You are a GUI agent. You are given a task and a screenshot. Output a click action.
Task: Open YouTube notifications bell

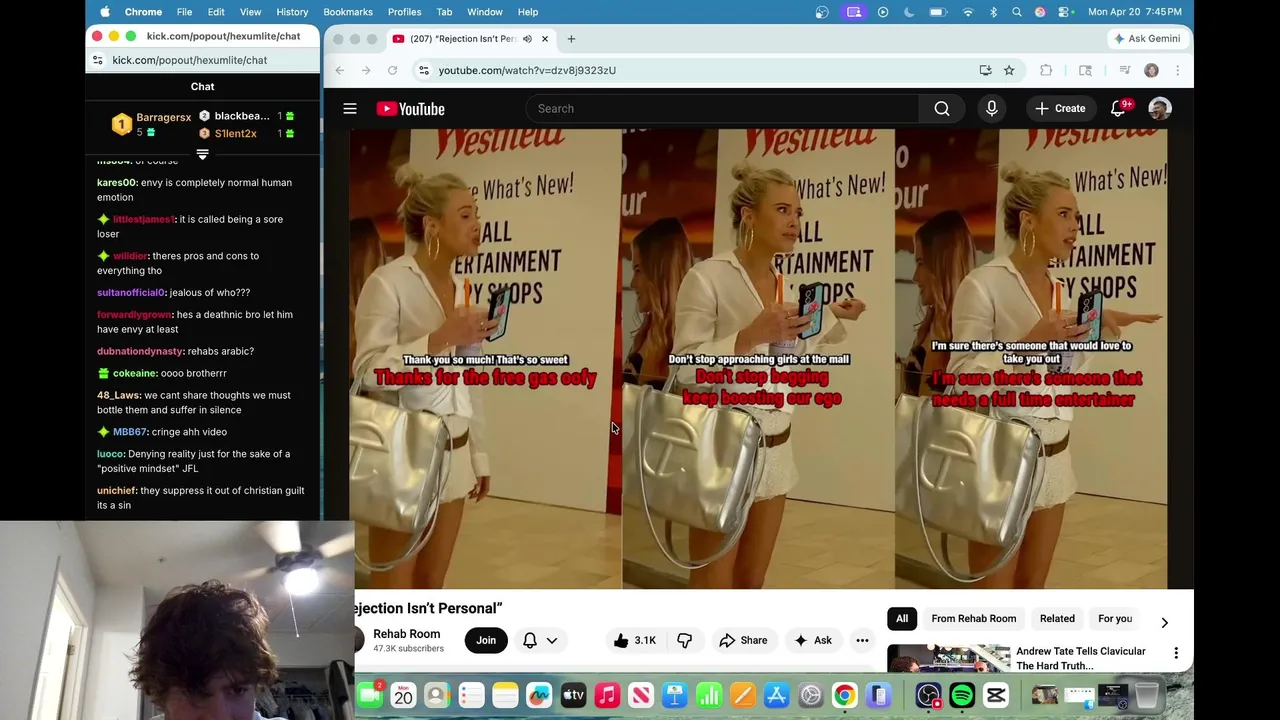tap(1118, 109)
